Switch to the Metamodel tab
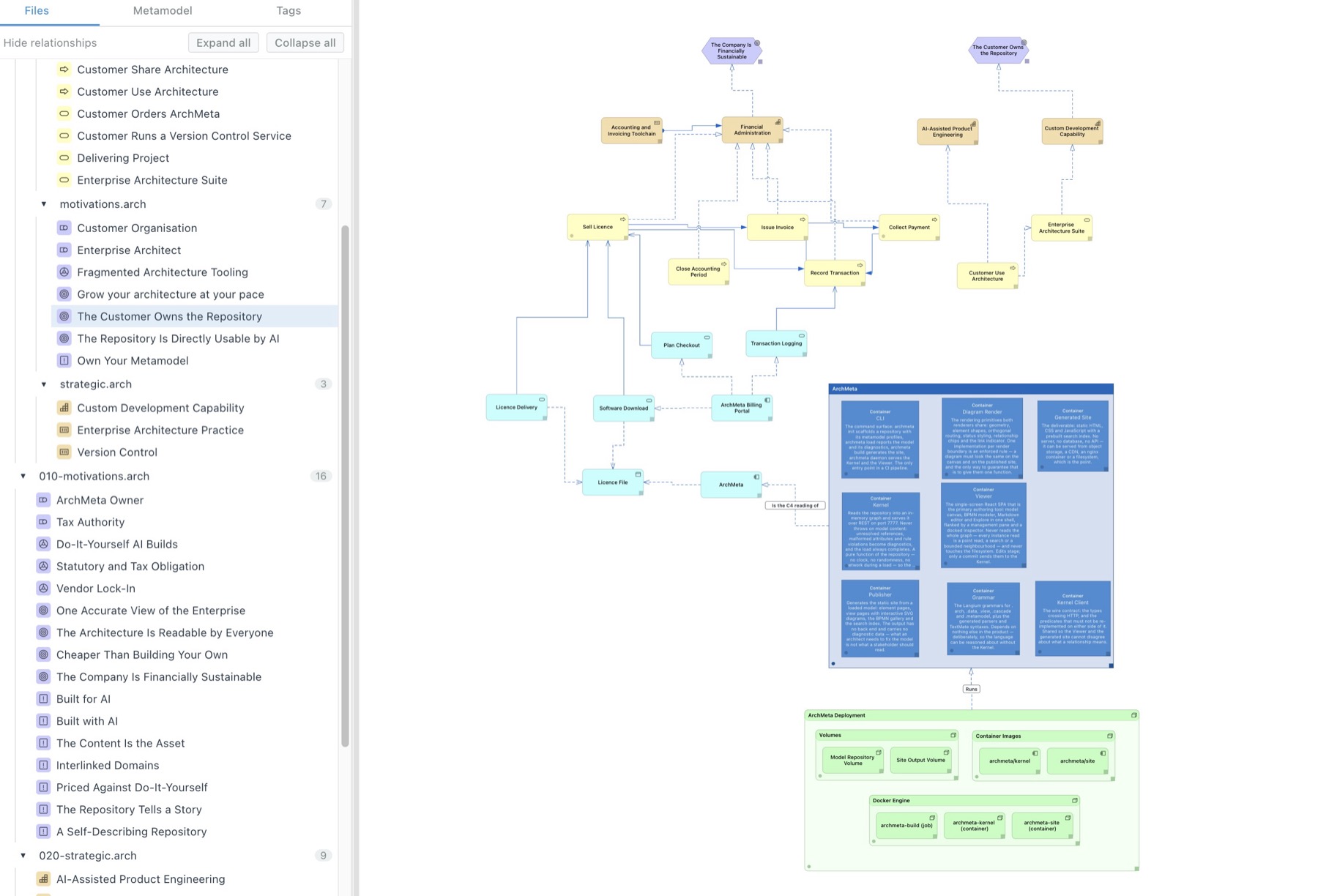The width and height of the screenshot is (1318, 896). pyautogui.click(x=163, y=11)
